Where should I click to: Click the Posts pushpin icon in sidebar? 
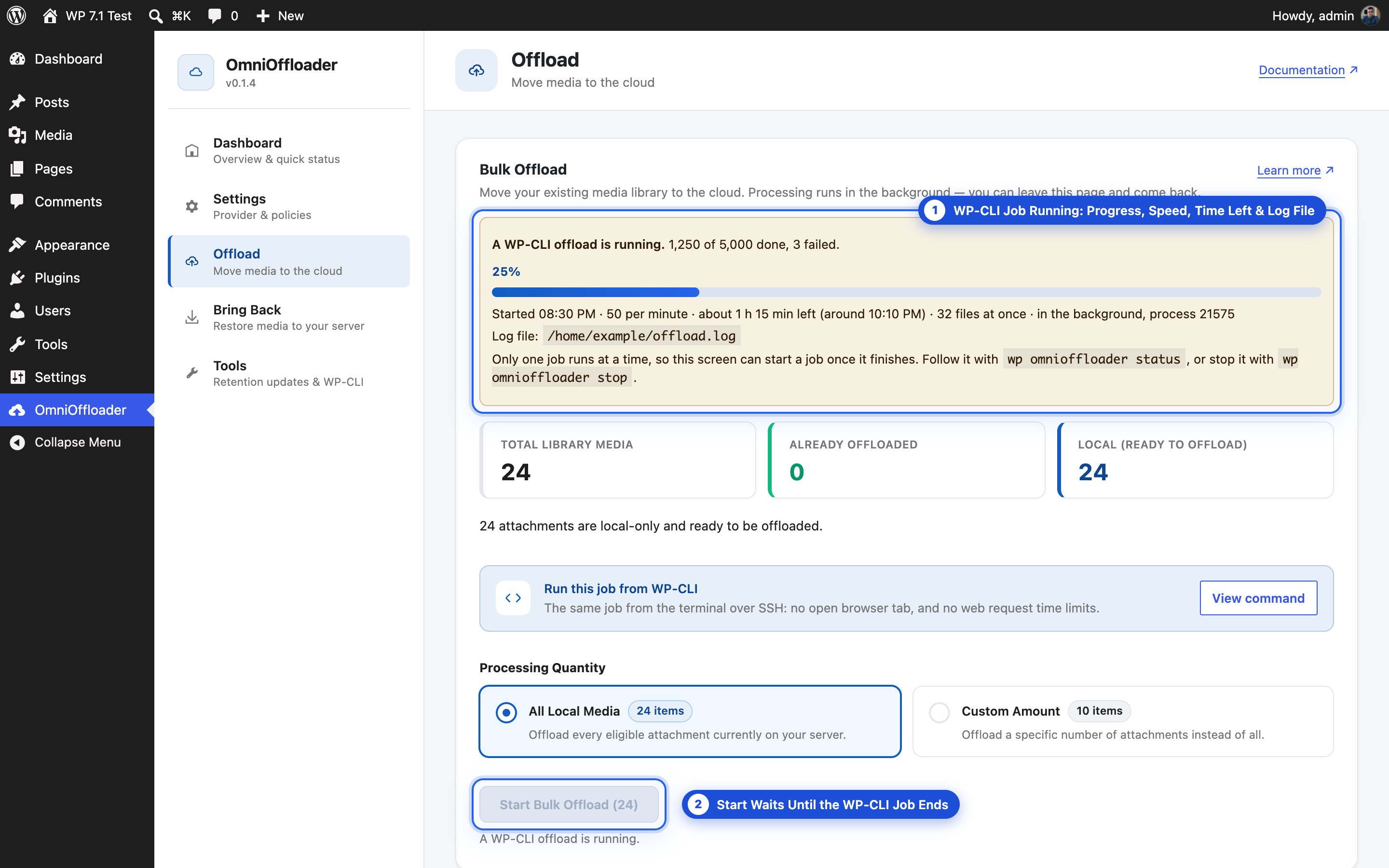click(x=17, y=102)
